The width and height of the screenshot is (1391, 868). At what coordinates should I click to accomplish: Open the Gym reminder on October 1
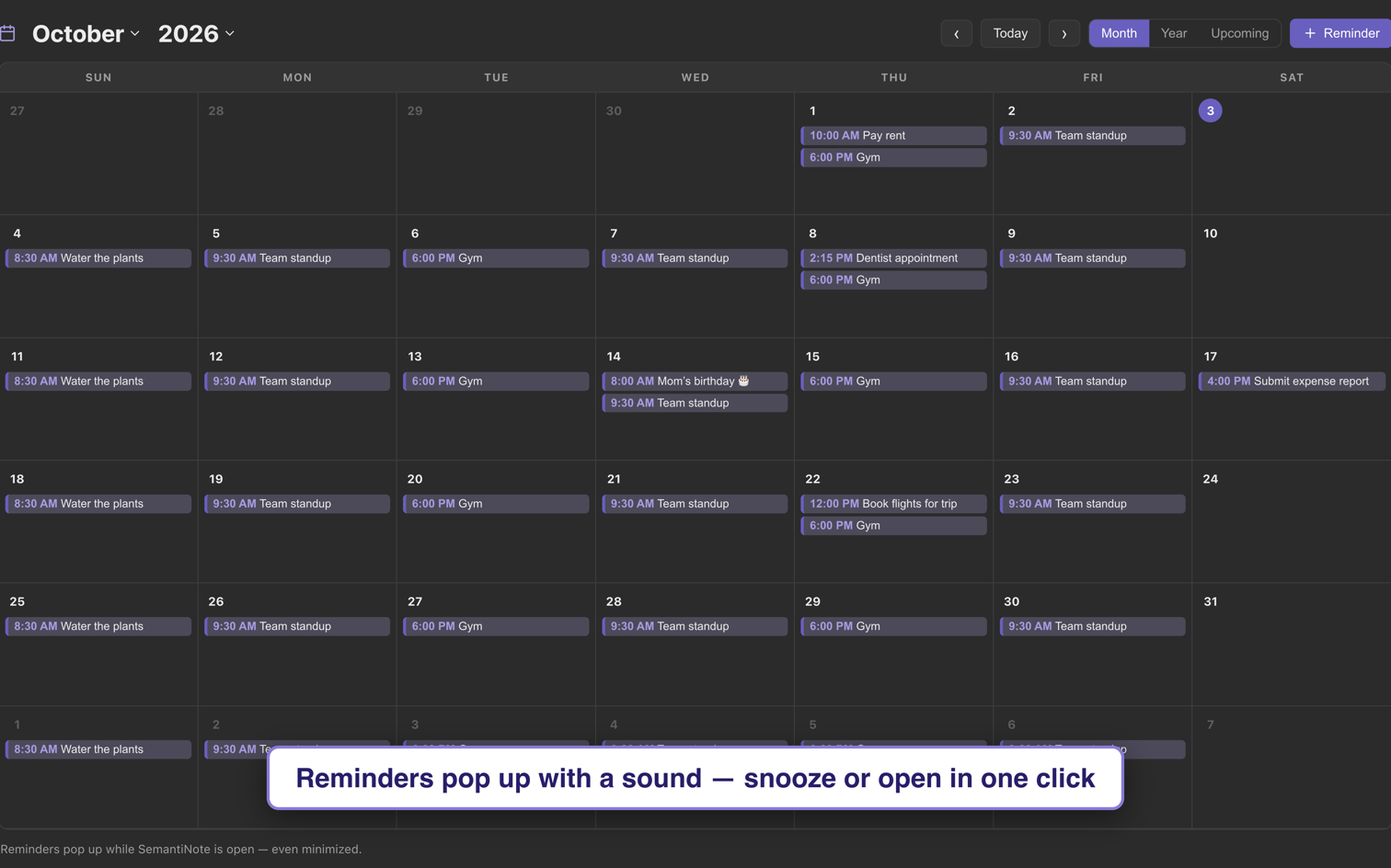click(894, 157)
